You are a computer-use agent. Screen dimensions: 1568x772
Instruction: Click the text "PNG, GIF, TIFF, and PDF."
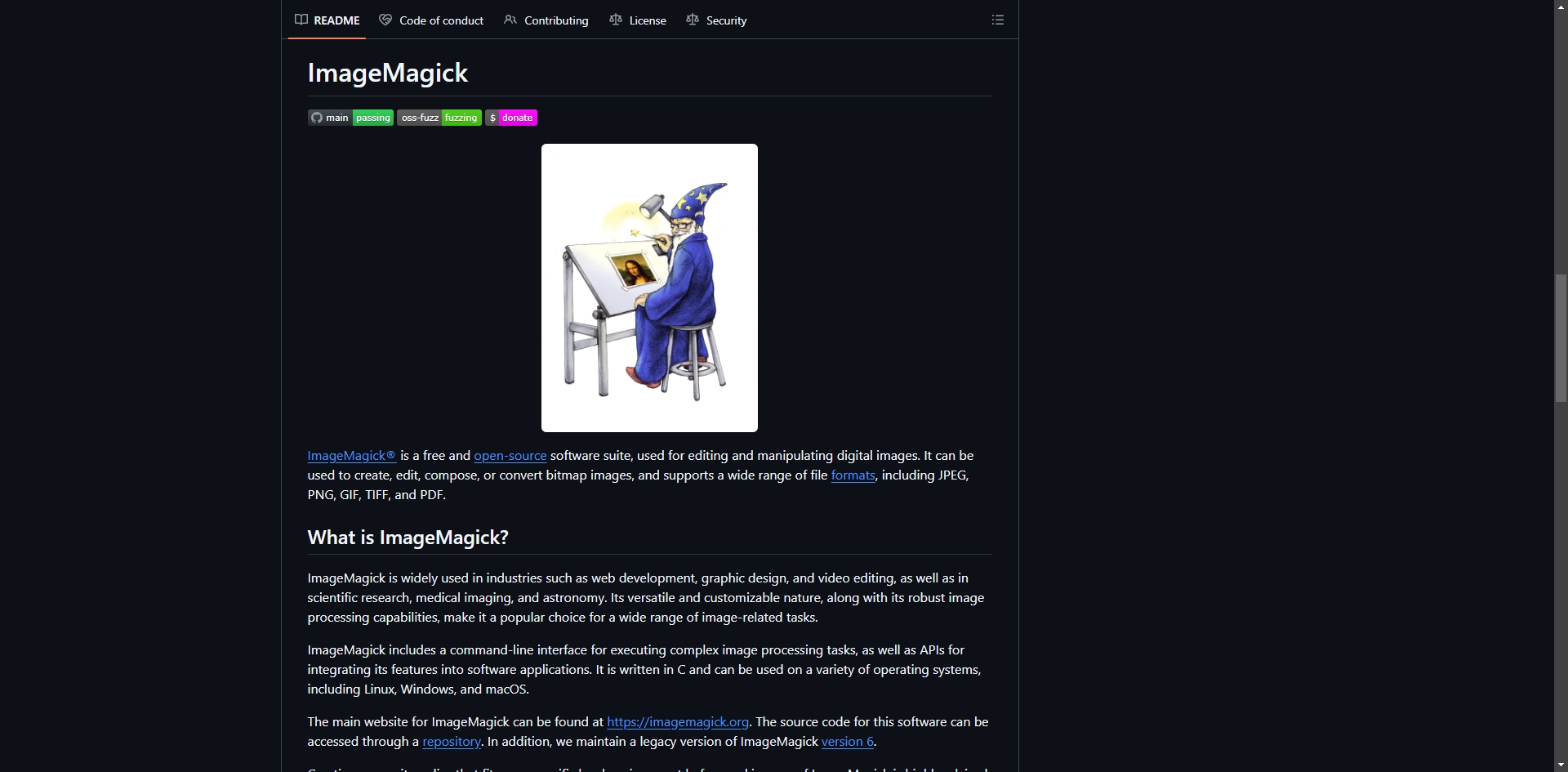pyautogui.click(x=376, y=495)
